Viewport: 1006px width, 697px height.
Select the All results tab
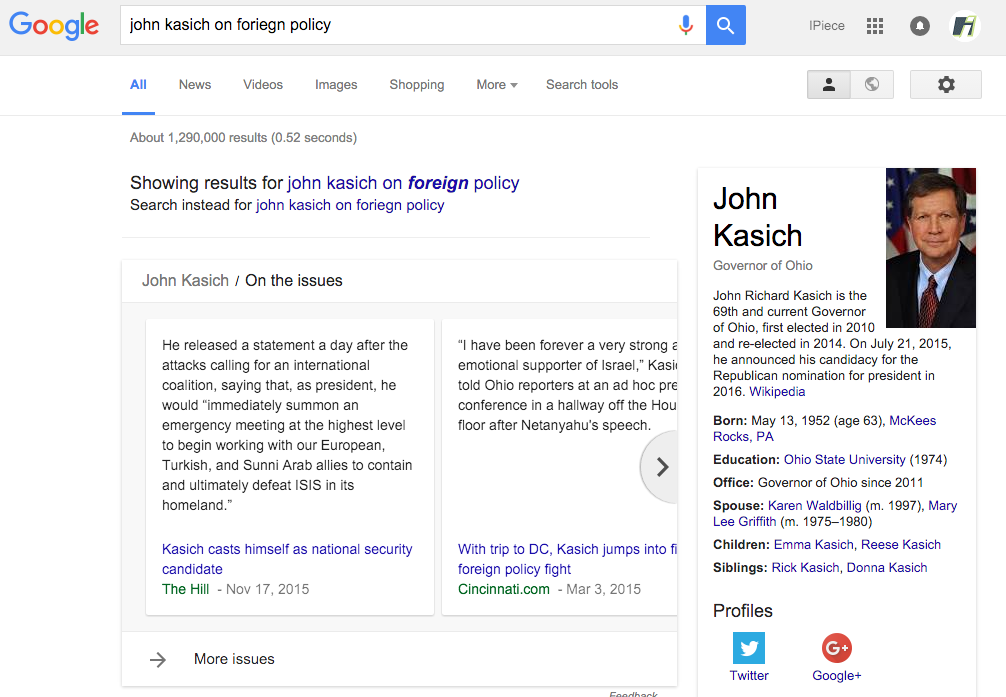point(138,85)
